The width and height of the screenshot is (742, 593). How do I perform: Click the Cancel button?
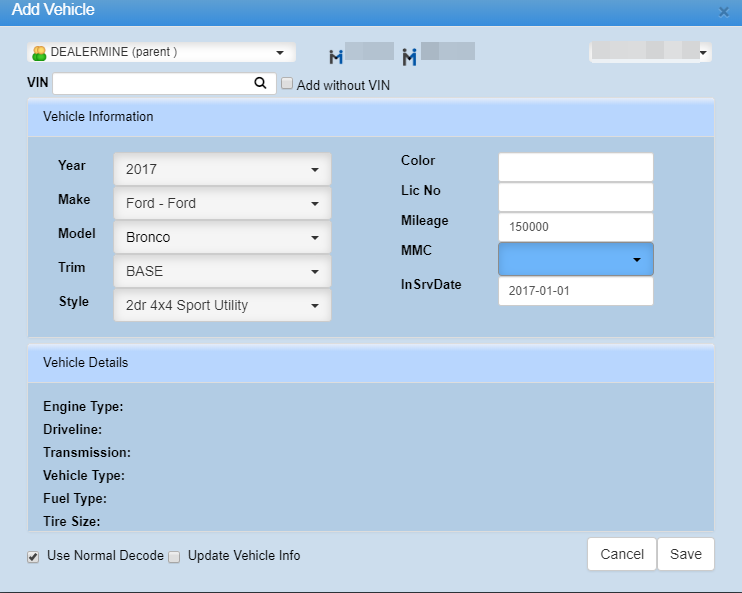(x=622, y=554)
